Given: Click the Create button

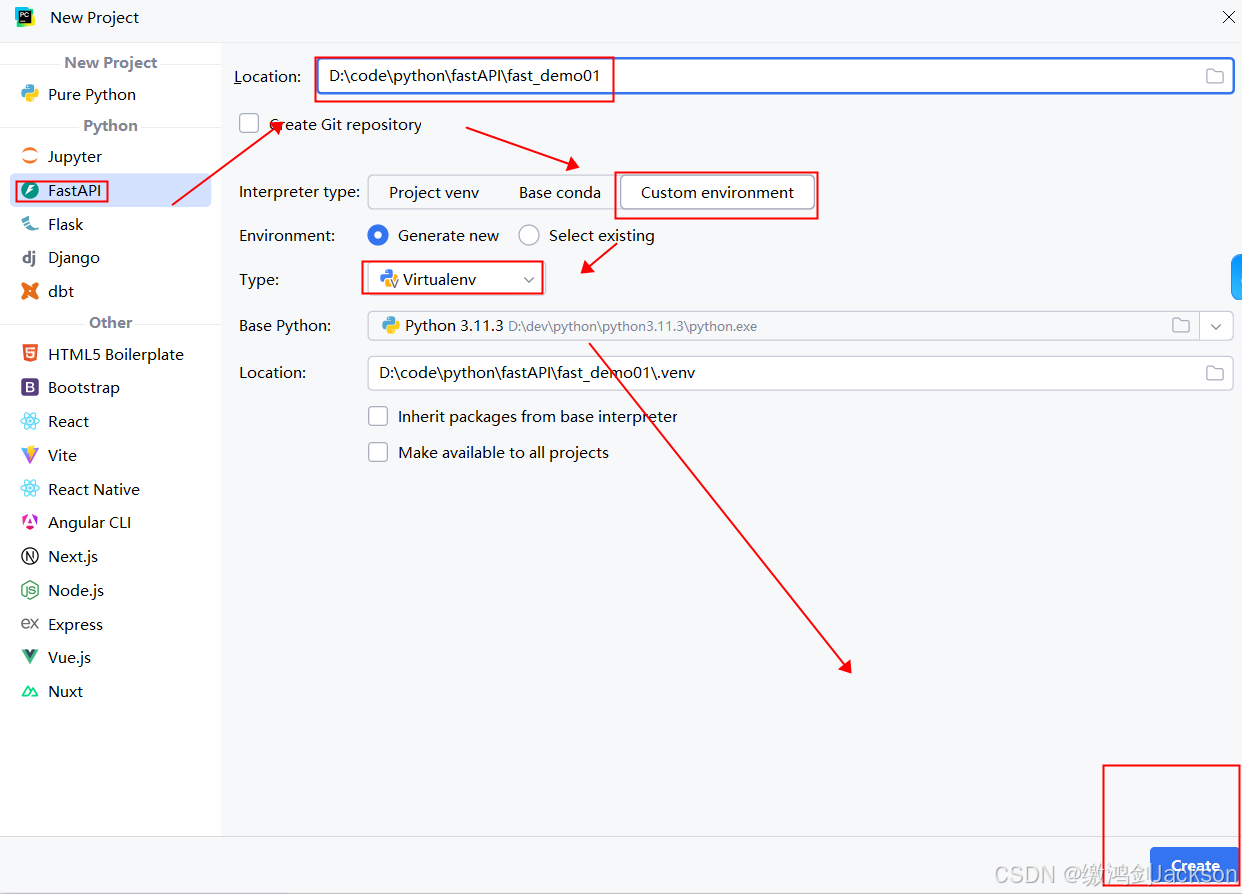Looking at the screenshot, I should click(1194, 865).
